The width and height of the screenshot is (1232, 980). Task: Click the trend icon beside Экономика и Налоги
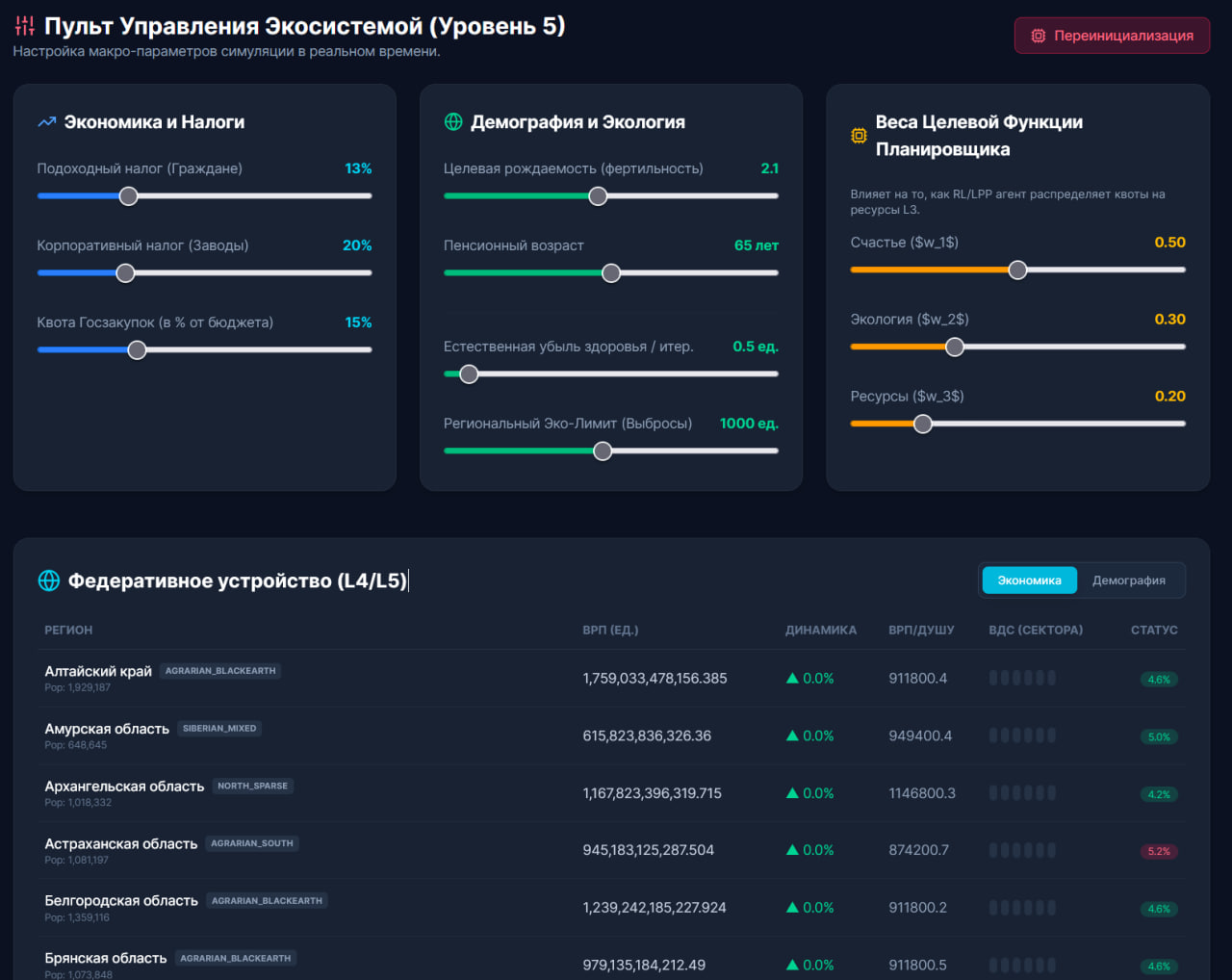coord(46,122)
